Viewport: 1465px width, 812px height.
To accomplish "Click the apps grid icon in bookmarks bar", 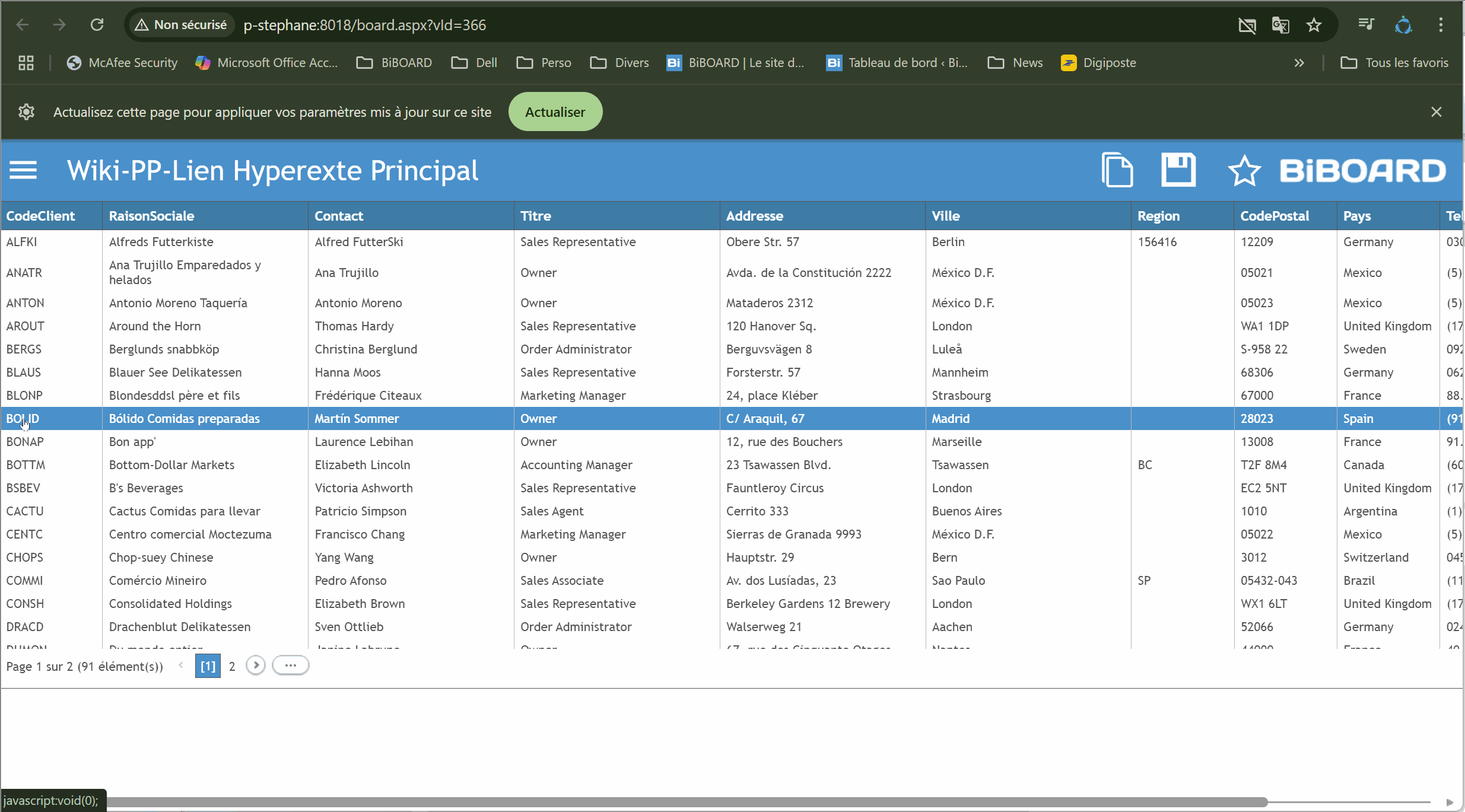I will tap(26, 63).
